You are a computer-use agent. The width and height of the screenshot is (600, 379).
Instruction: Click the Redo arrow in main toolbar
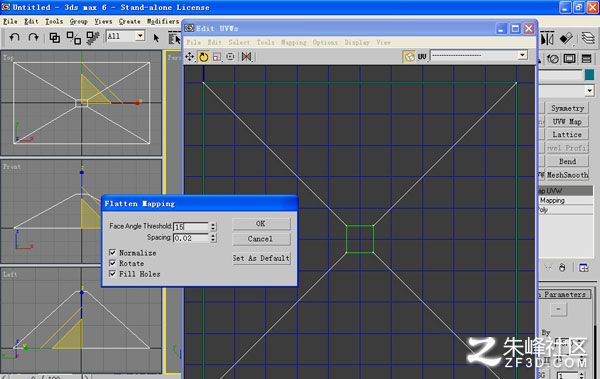coord(33,37)
